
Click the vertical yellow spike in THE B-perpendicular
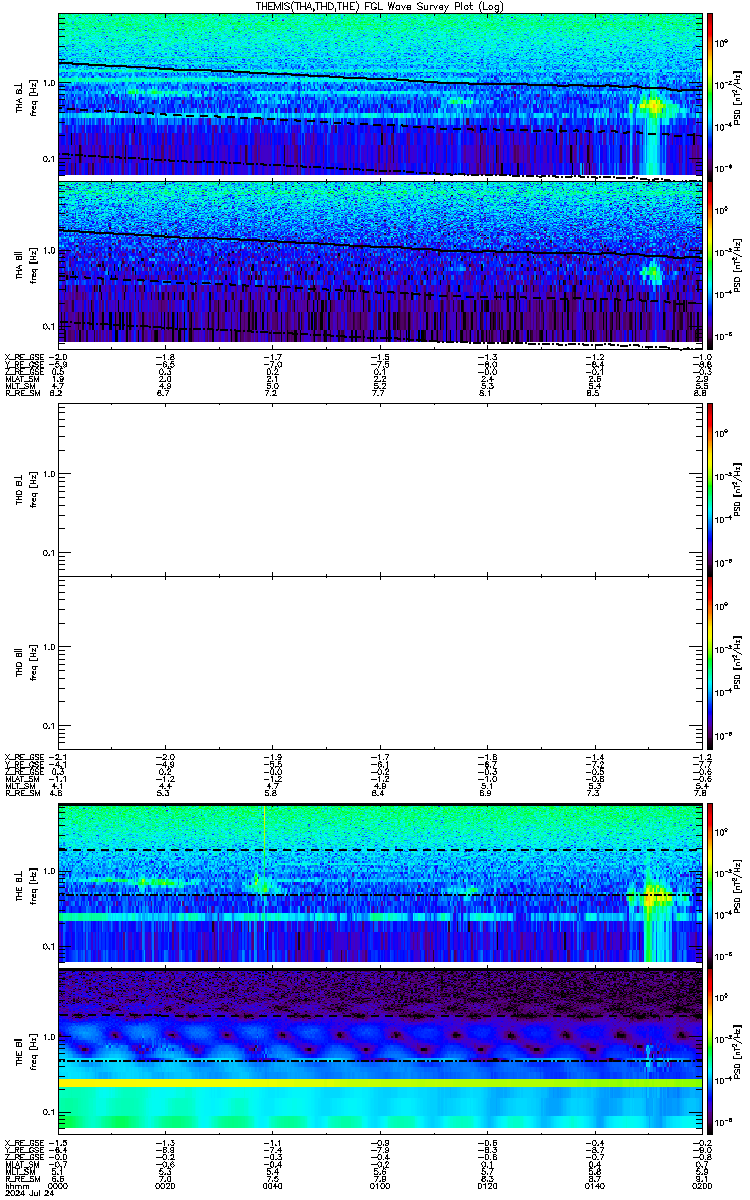pos(264,850)
